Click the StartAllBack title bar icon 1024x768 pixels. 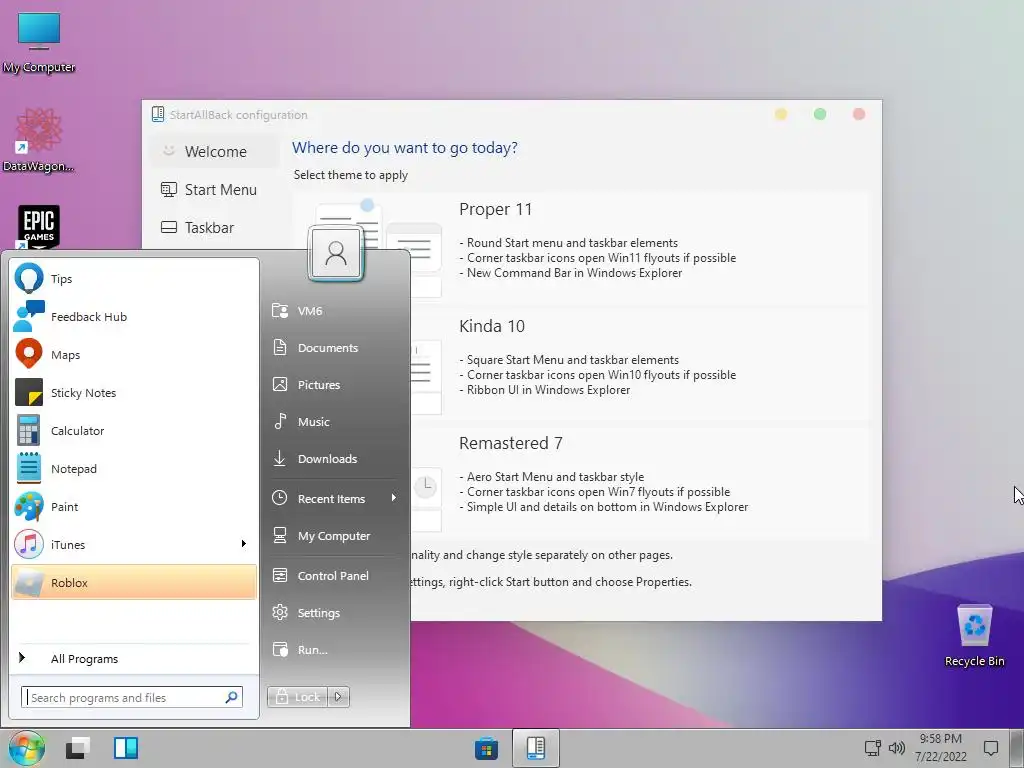[x=158, y=114]
